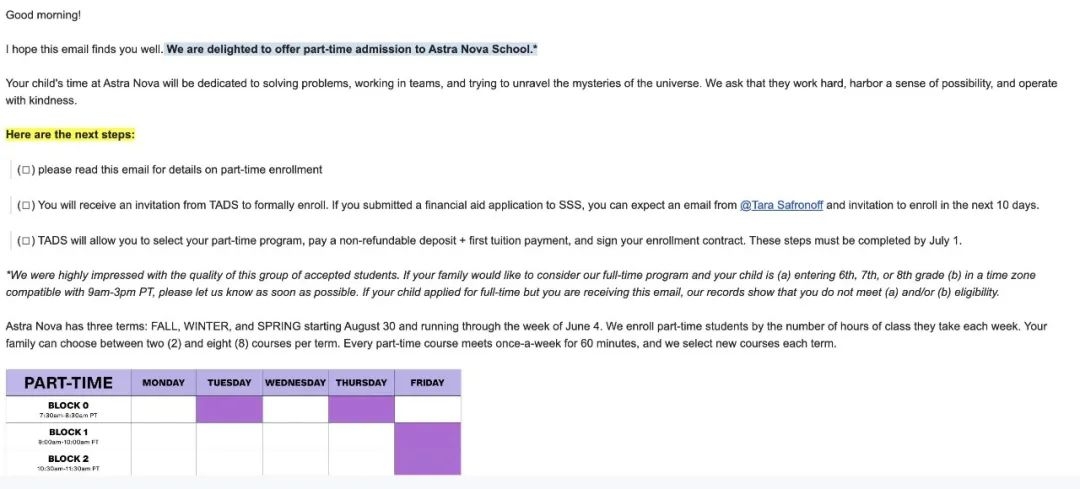
Task: Click the purple Friday schedule cell
Action: 427,448
